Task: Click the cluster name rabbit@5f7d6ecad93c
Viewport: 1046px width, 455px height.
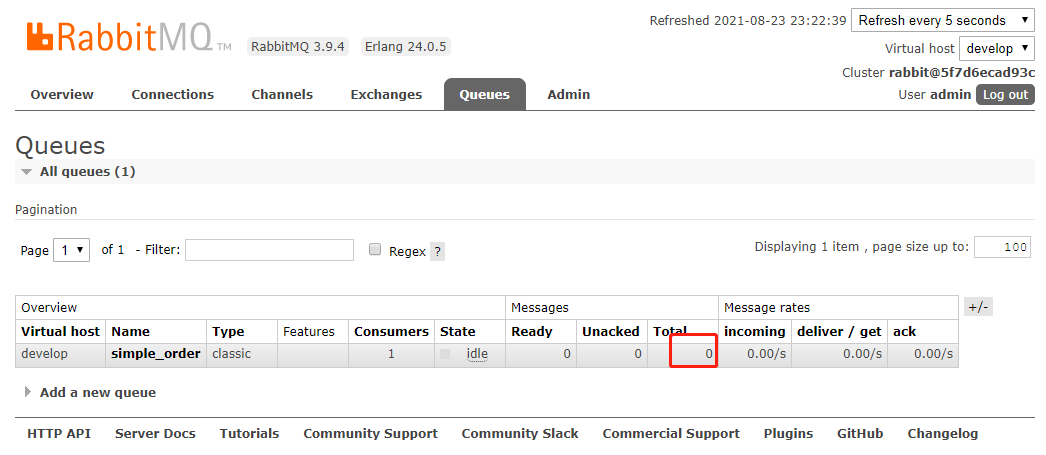Action: pos(962,73)
